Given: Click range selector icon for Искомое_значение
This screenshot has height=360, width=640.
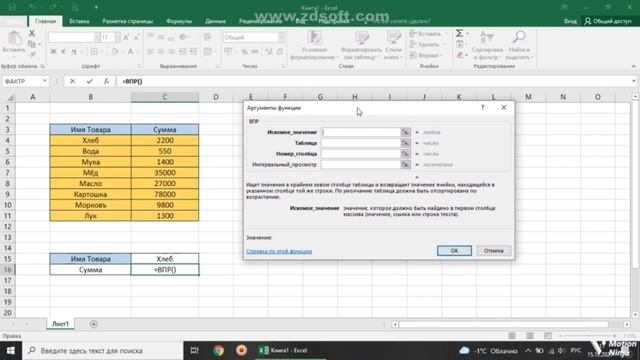Looking at the screenshot, I should (405, 132).
